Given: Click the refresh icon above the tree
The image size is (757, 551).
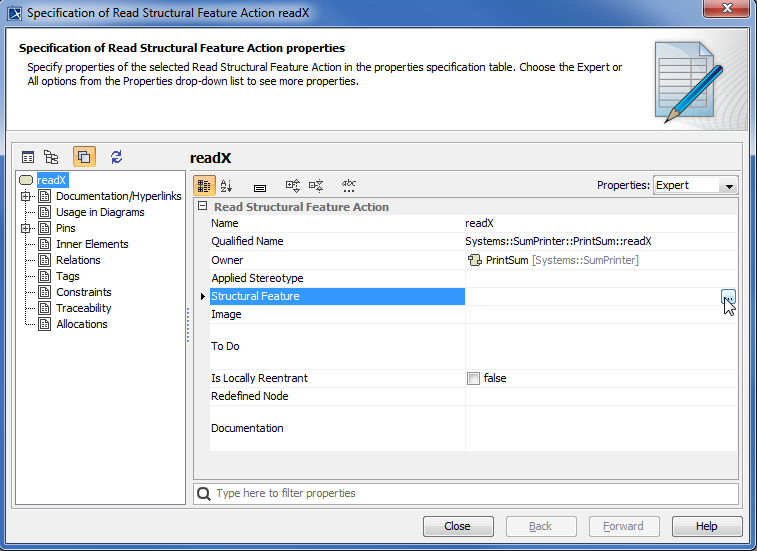Looking at the screenshot, I should tap(116, 157).
